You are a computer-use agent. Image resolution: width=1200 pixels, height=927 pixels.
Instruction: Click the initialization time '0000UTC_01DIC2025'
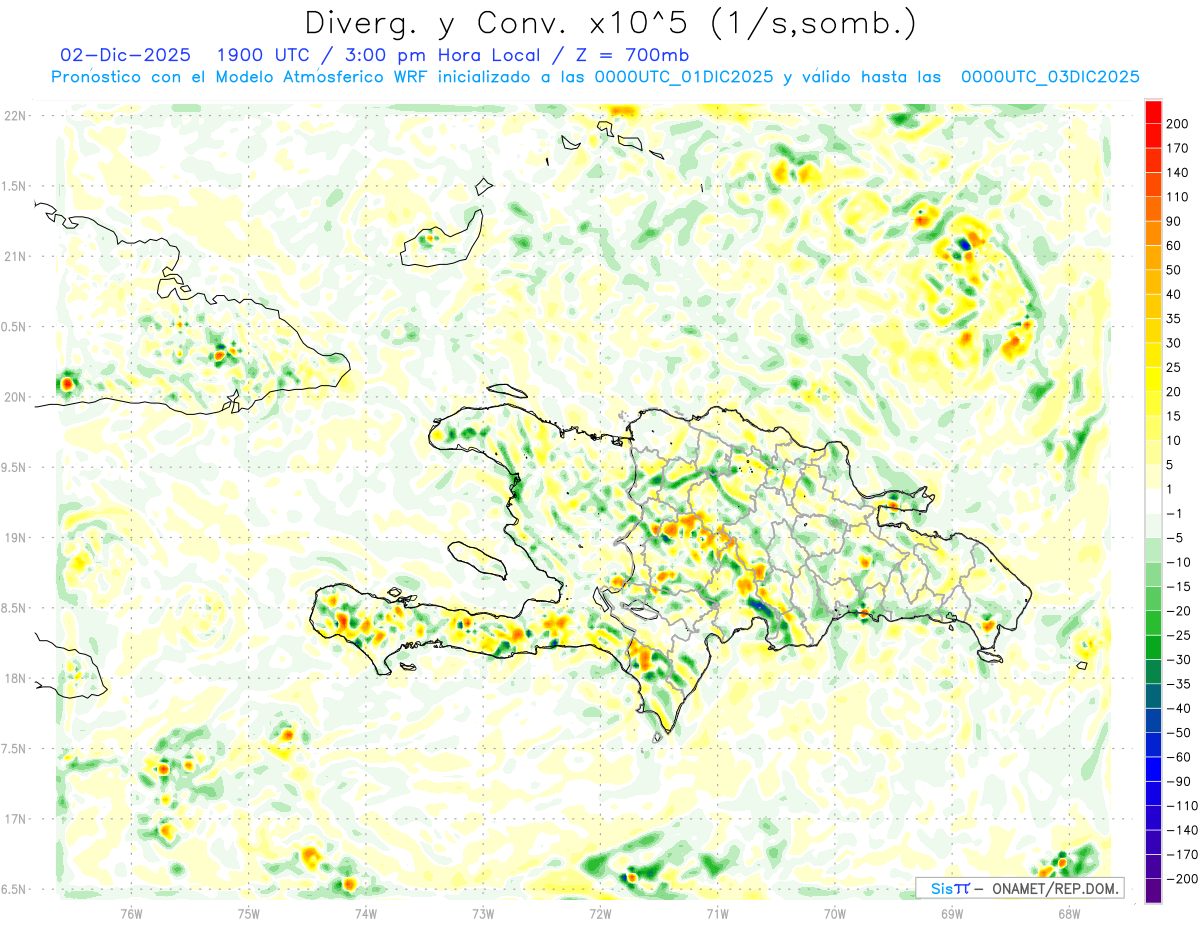(683, 77)
